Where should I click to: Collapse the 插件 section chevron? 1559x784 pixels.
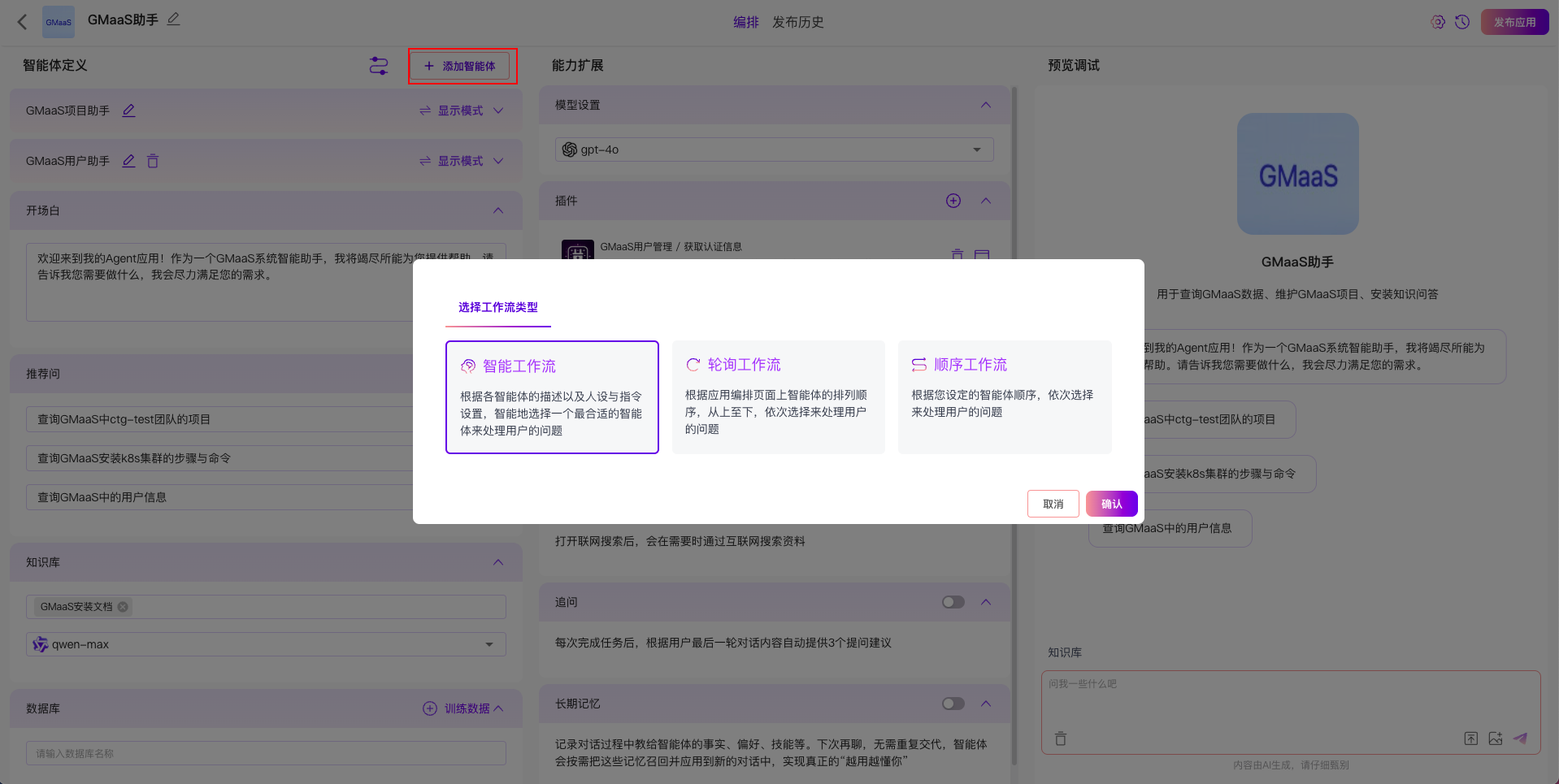point(986,201)
